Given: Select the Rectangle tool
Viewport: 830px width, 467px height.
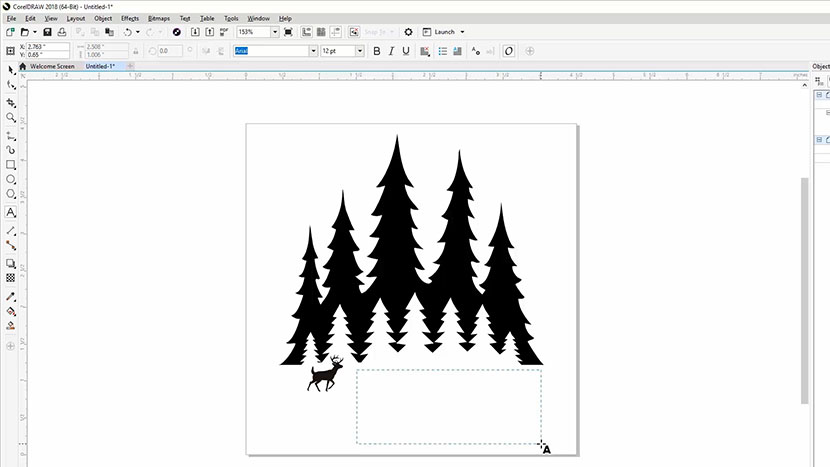Looking at the screenshot, I should tap(11, 164).
